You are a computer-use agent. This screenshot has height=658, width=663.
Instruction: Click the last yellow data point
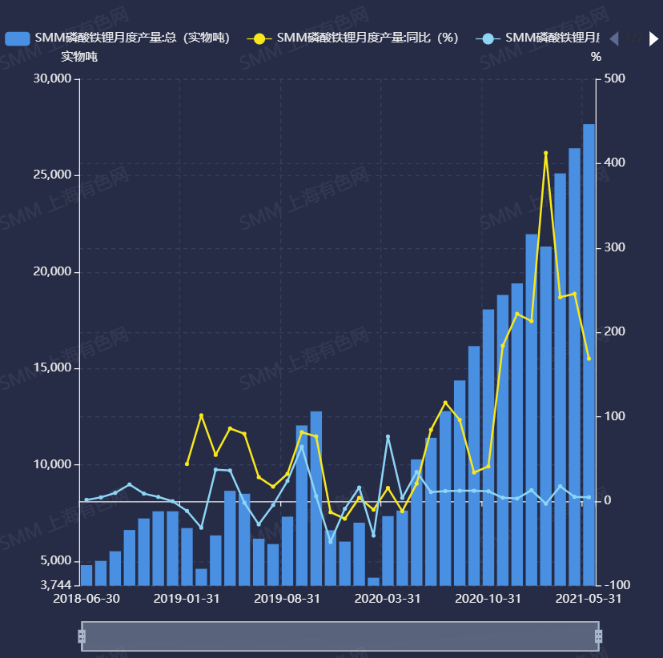[x=589, y=358]
